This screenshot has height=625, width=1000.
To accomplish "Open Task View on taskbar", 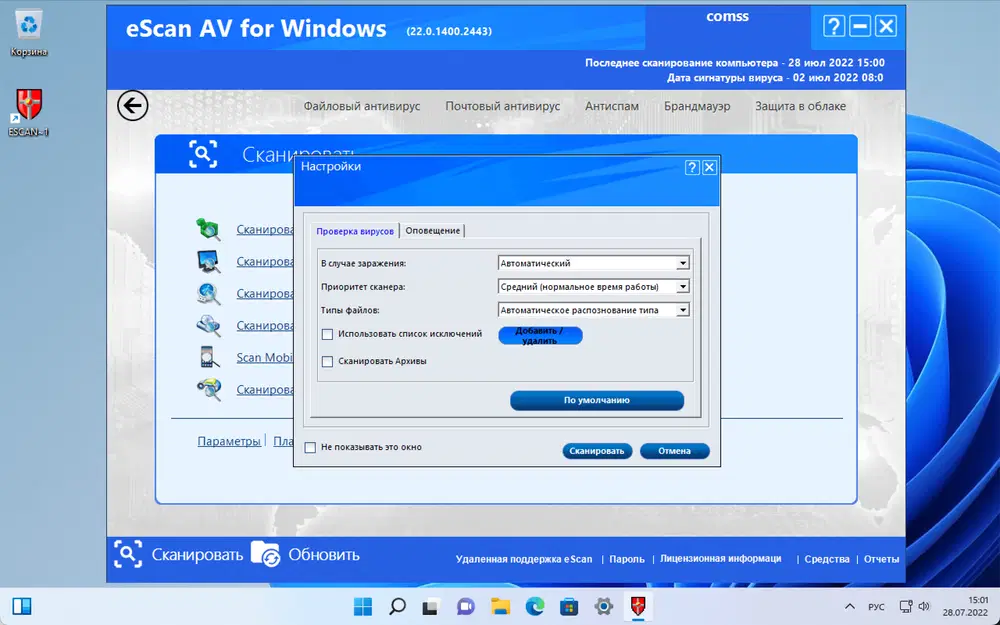I will tap(431, 607).
